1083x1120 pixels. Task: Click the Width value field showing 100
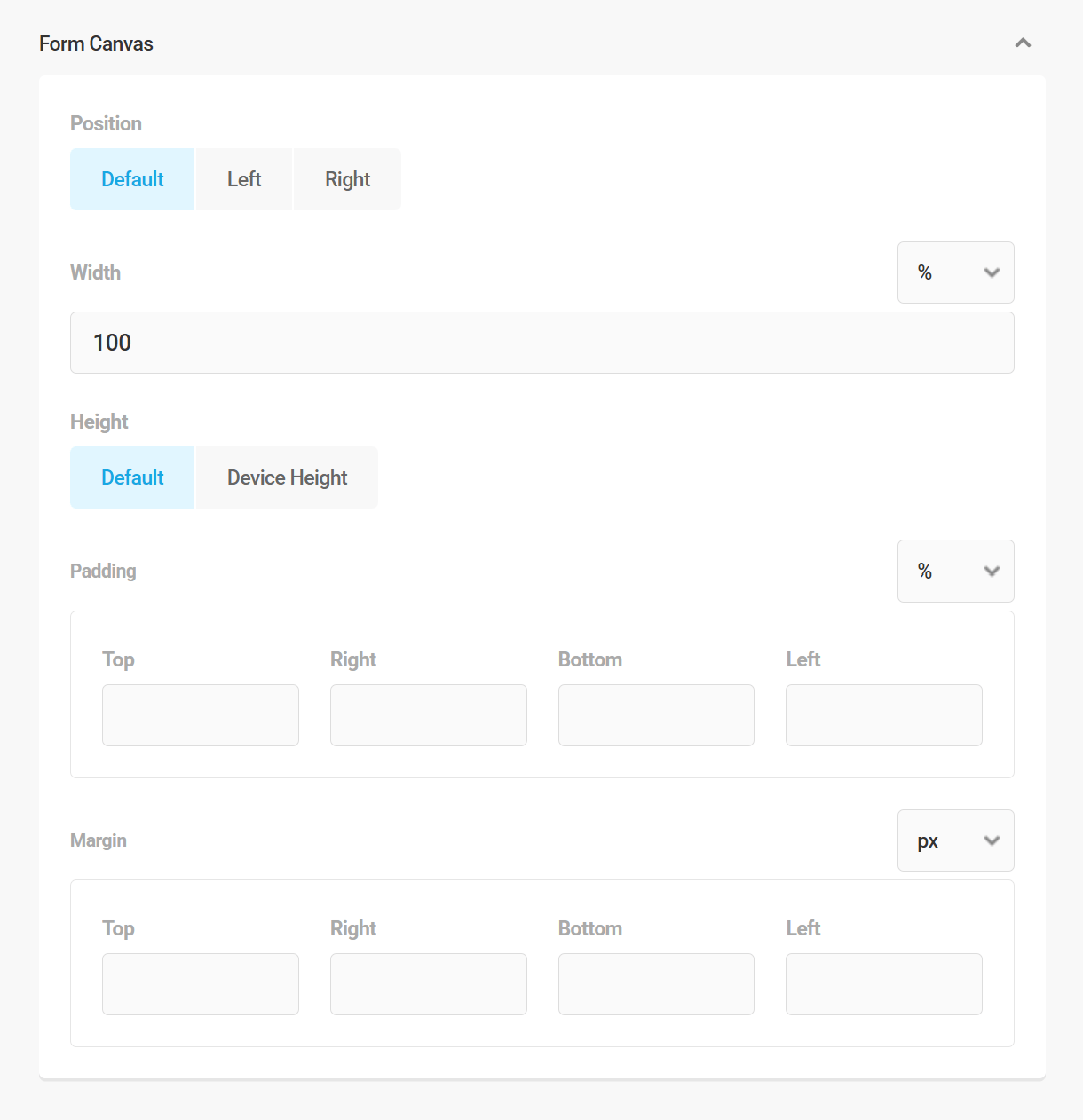tap(541, 343)
